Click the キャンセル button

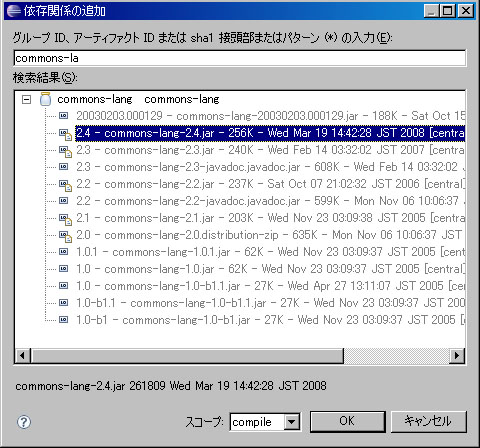(x=428, y=421)
